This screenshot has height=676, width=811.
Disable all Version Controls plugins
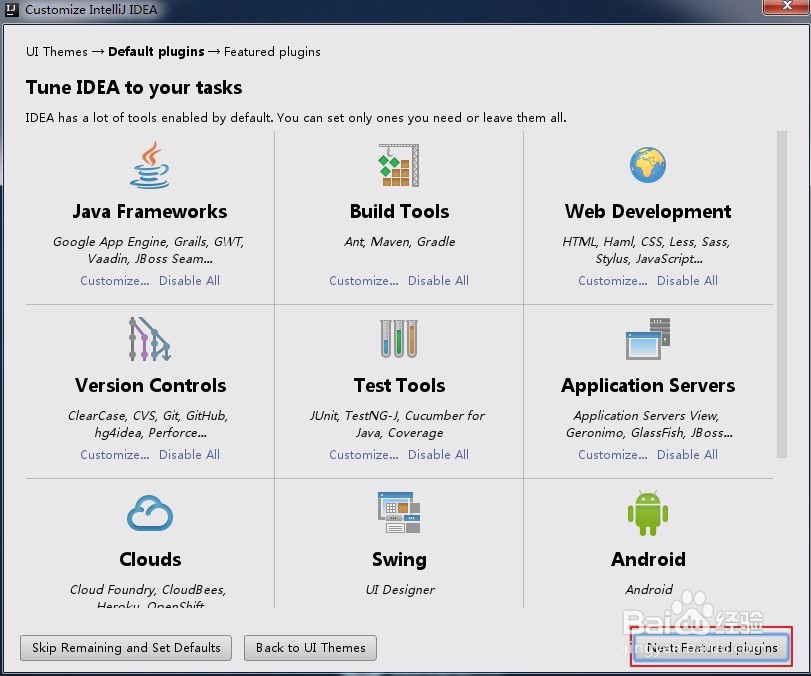point(189,454)
